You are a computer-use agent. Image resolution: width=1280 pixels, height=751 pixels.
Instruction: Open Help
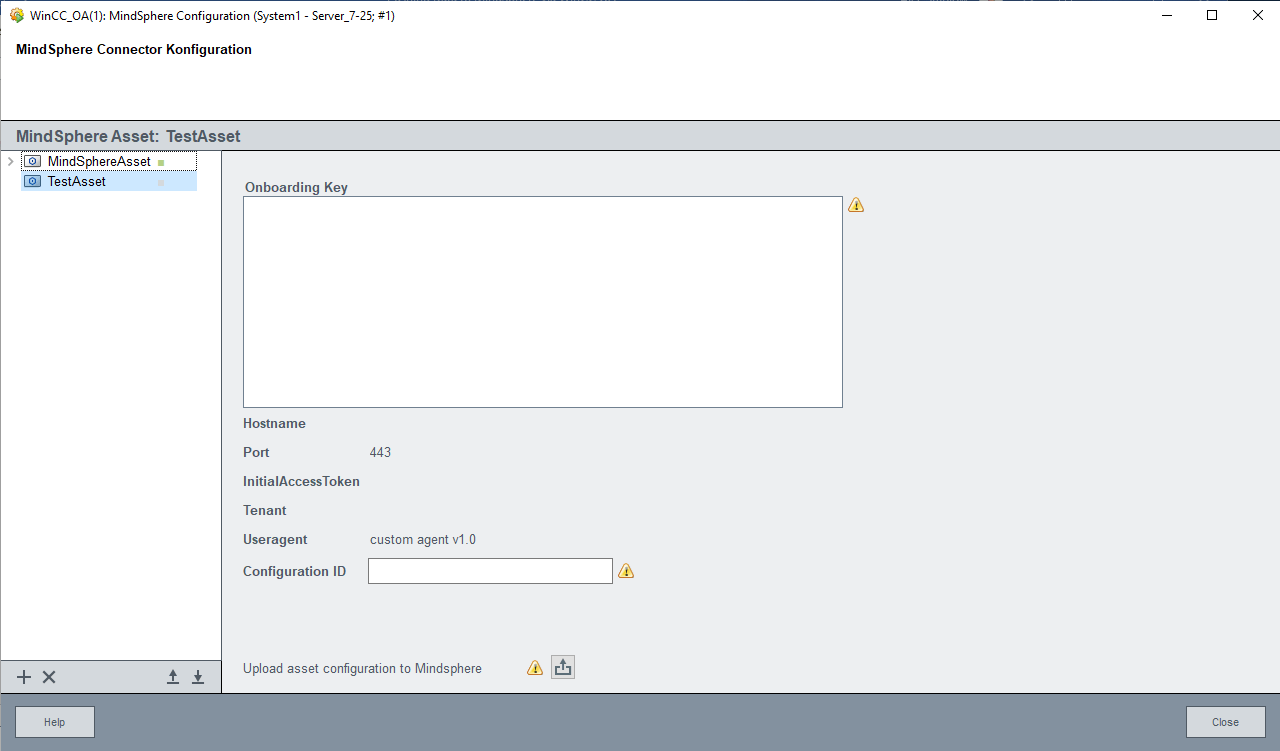pyautogui.click(x=55, y=722)
